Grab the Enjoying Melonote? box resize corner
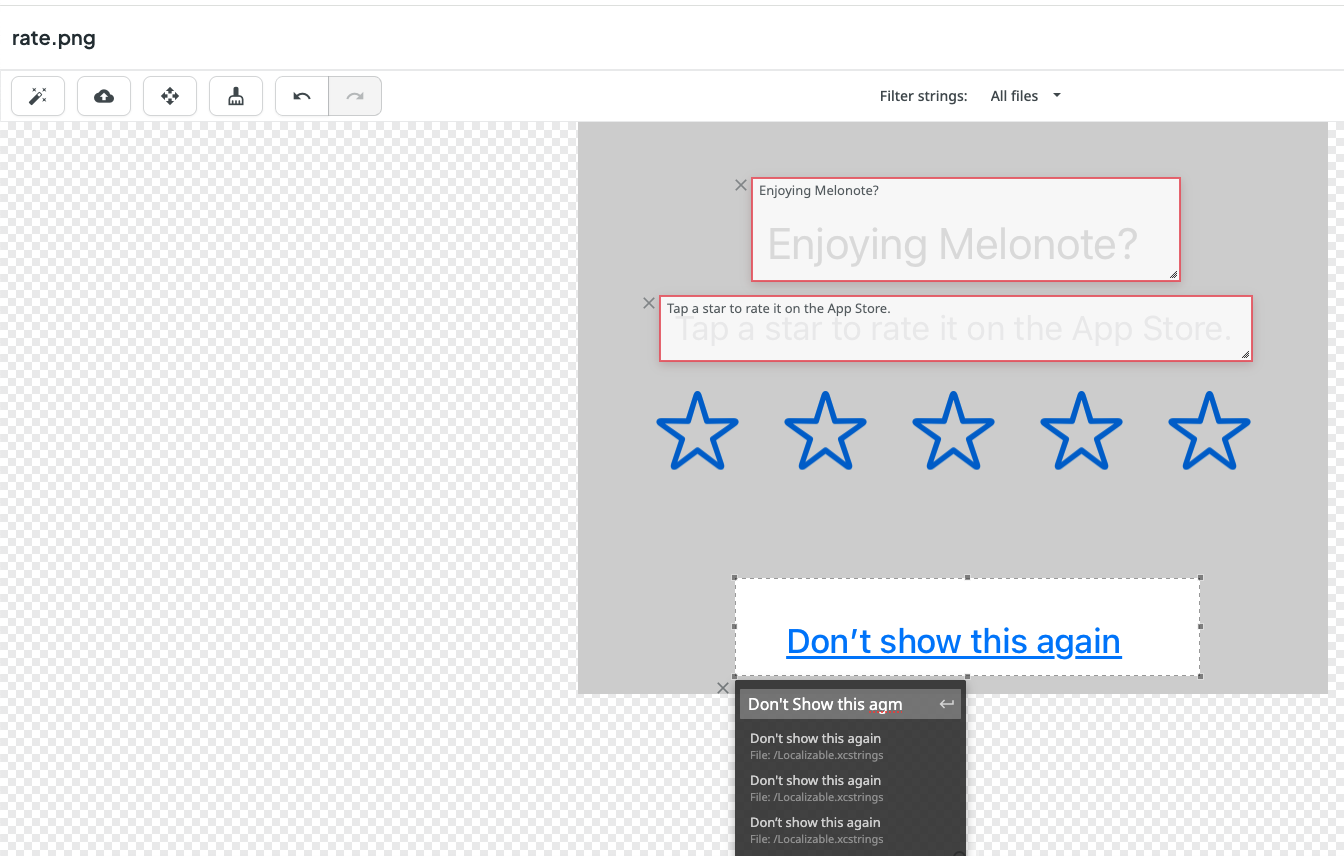 tap(1174, 275)
